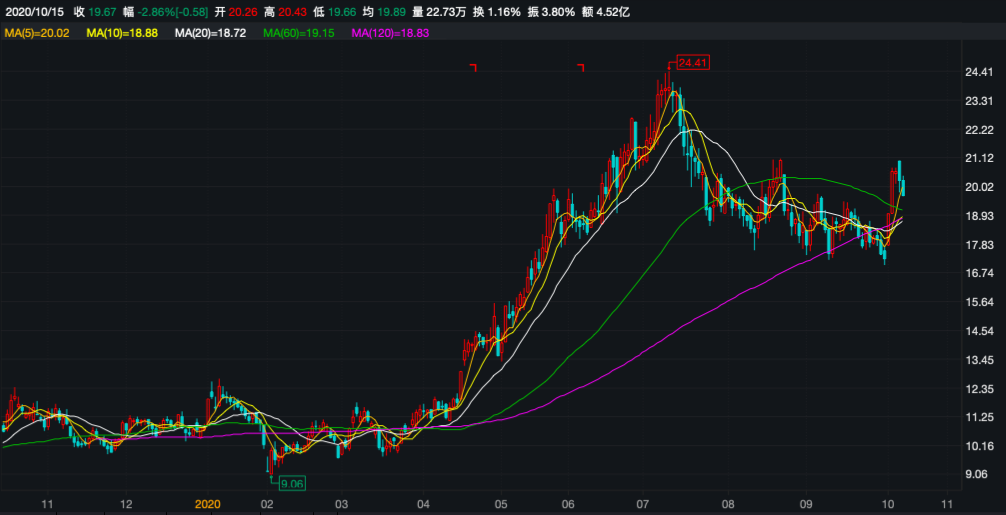
Task: Select the 14.54 price axis label
Action: click(x=978, y=331)
